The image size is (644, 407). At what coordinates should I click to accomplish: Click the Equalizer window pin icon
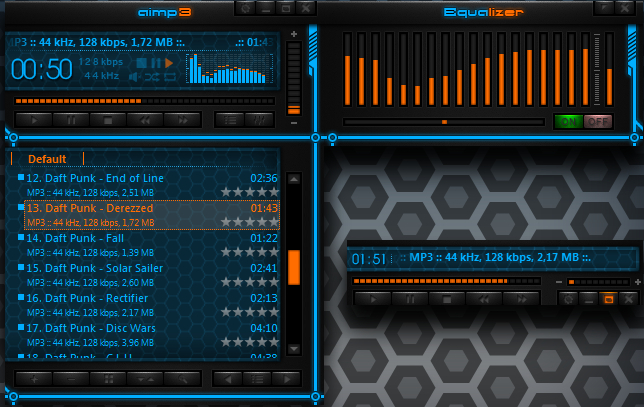click(605, 8)
